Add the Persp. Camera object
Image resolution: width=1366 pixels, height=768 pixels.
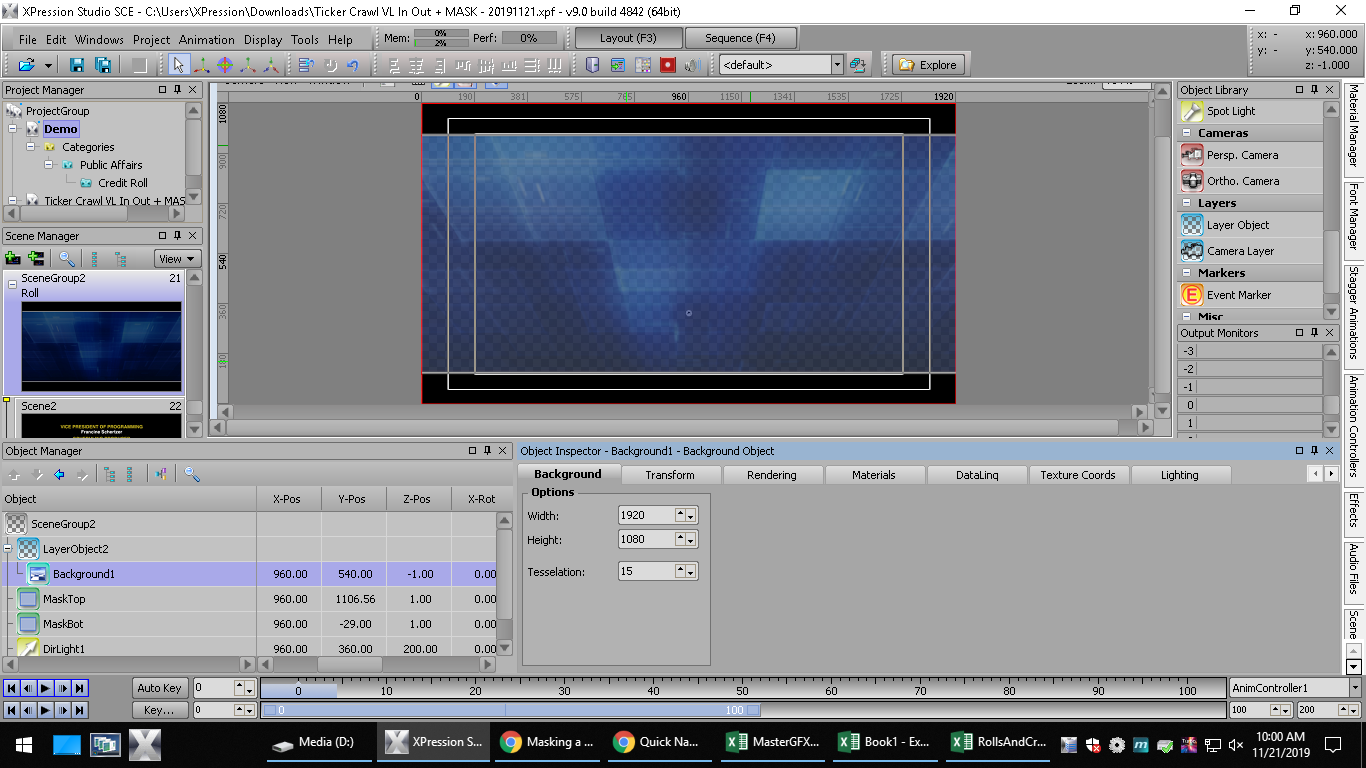pos(1242,155)
